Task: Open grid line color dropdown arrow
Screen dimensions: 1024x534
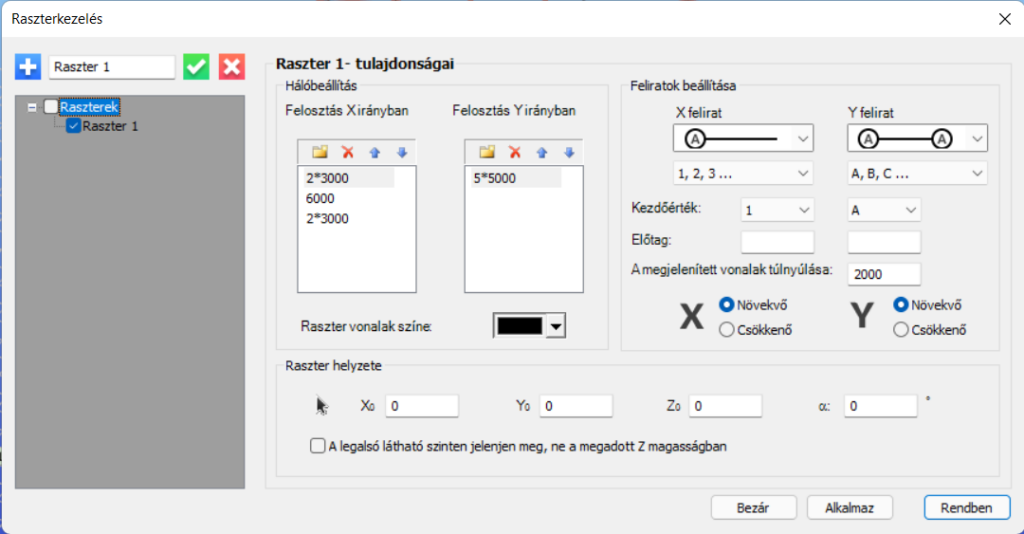Action: [556, 326]
